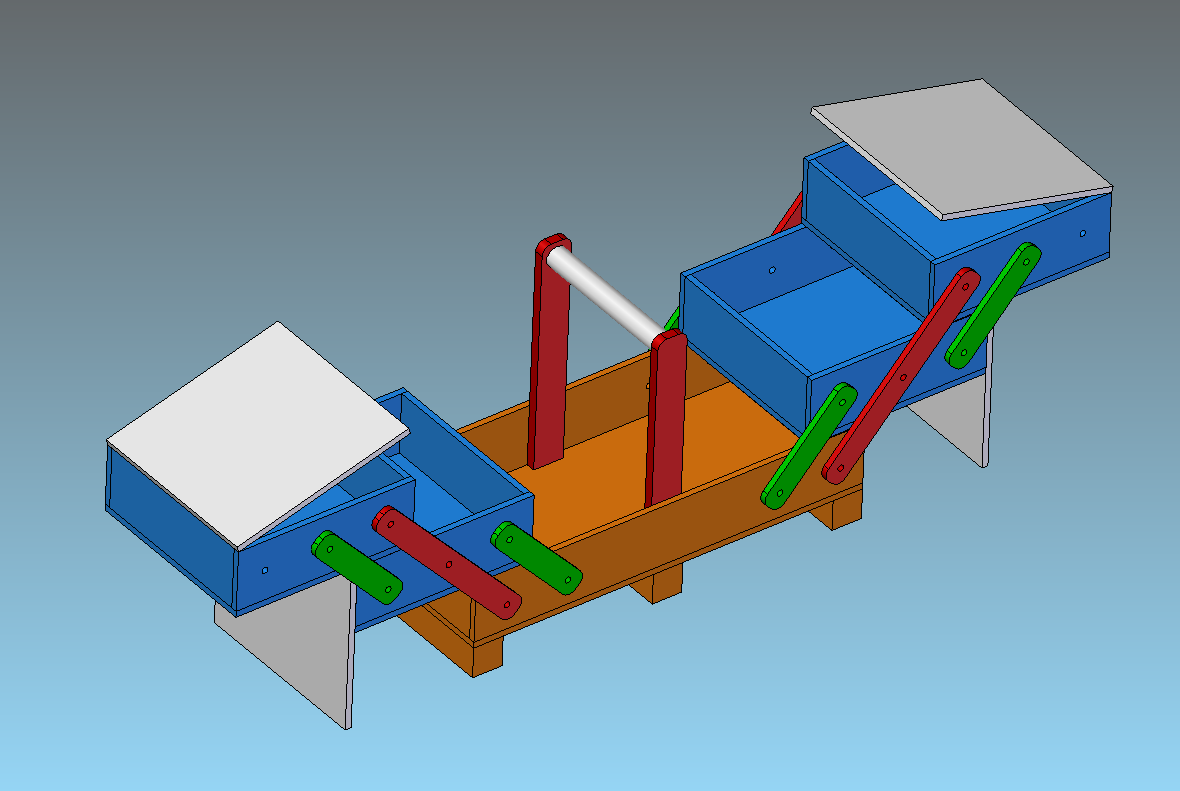The width and height of the screenshot is (1180, 791).
Task: Select the center foot under the orange base
Action: point(656,584)
